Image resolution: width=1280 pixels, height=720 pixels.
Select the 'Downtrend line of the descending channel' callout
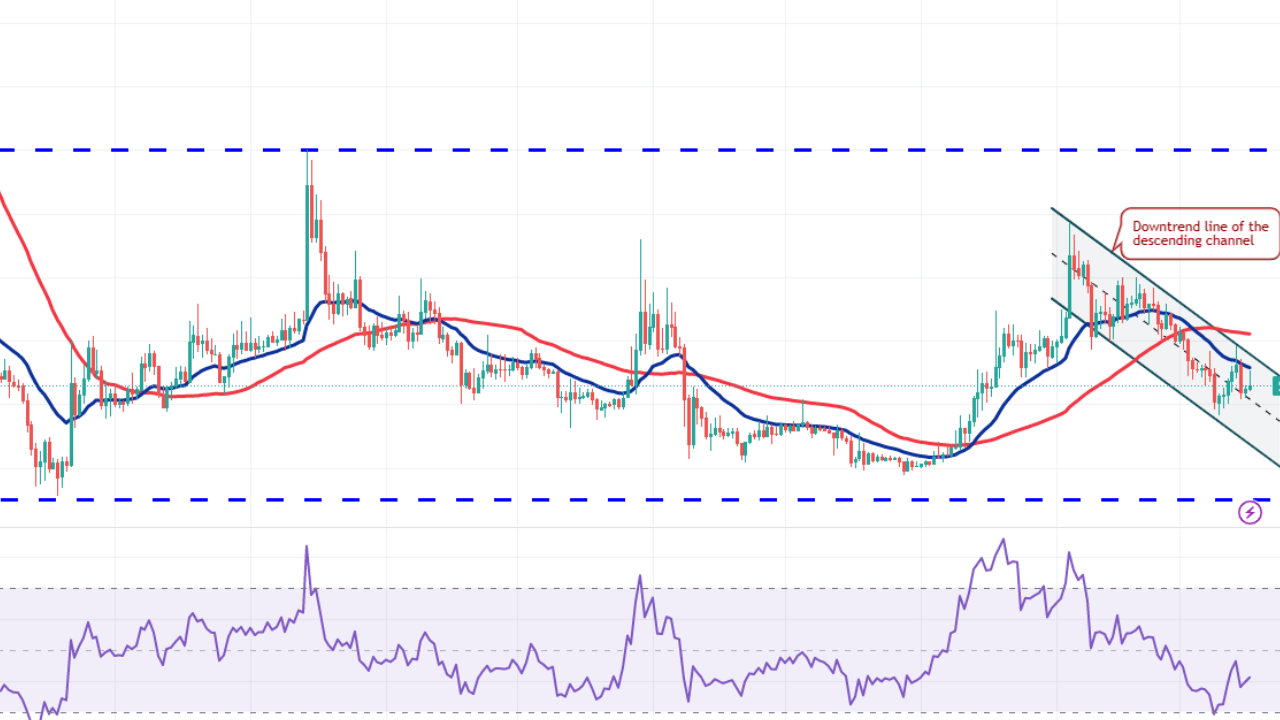[x=1199, y=233]
